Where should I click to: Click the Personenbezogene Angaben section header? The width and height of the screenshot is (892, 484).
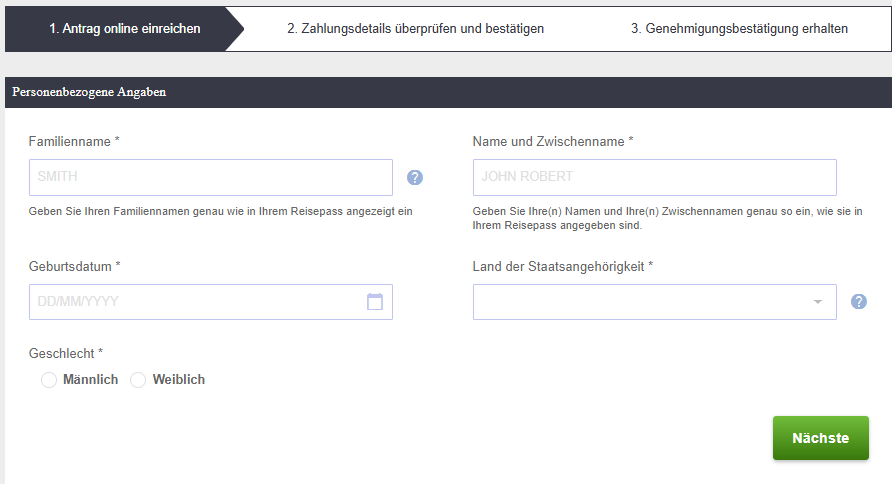coord(448,92)
